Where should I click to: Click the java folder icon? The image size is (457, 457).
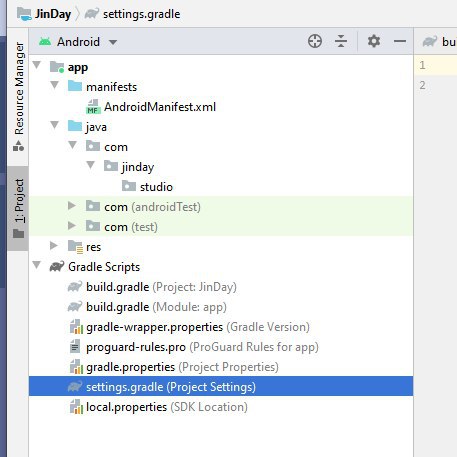(75, 126)
